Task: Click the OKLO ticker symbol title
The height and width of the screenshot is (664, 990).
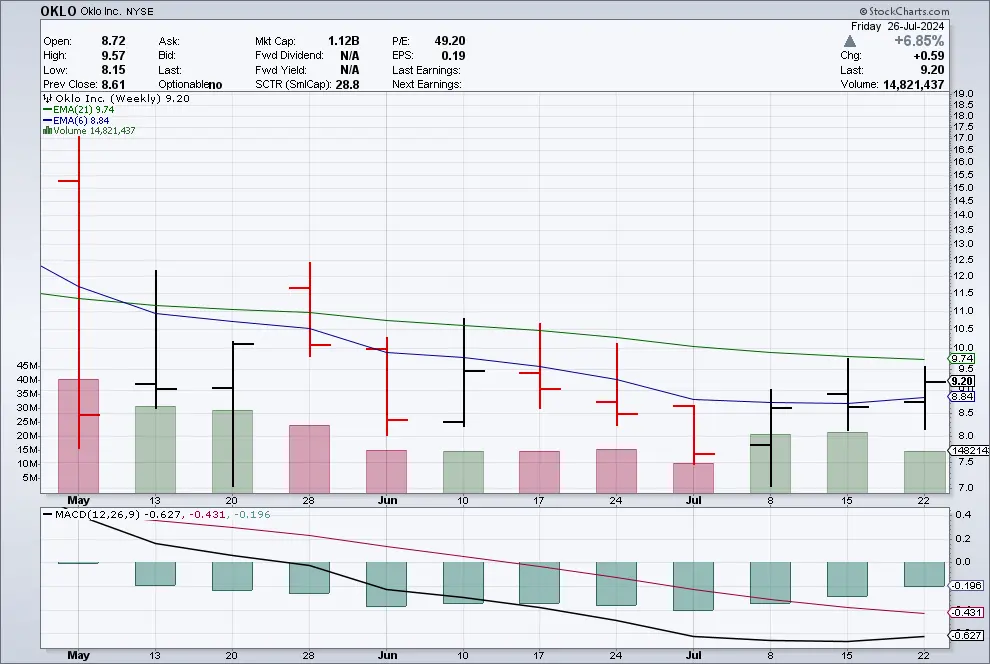Action: 58,11
